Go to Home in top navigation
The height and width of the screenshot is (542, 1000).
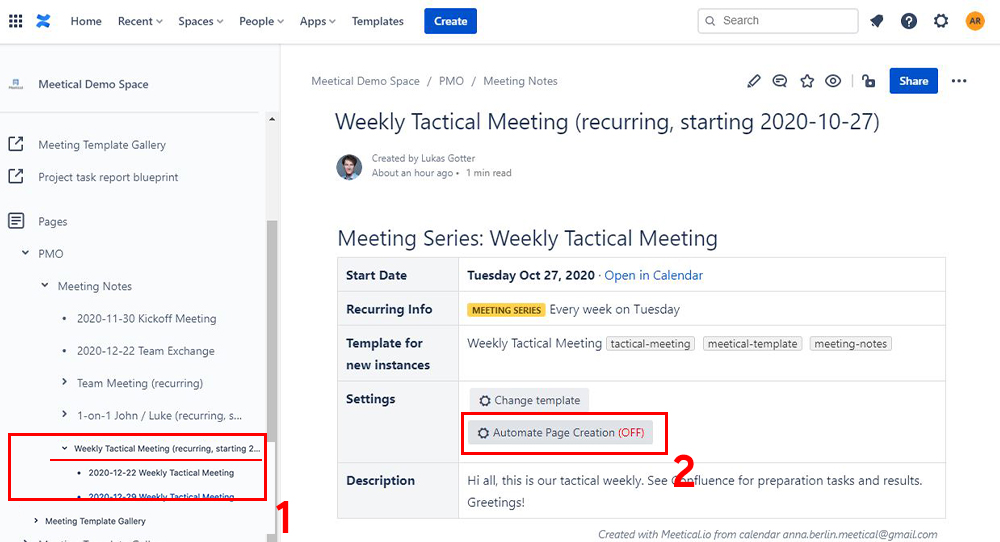86,21
